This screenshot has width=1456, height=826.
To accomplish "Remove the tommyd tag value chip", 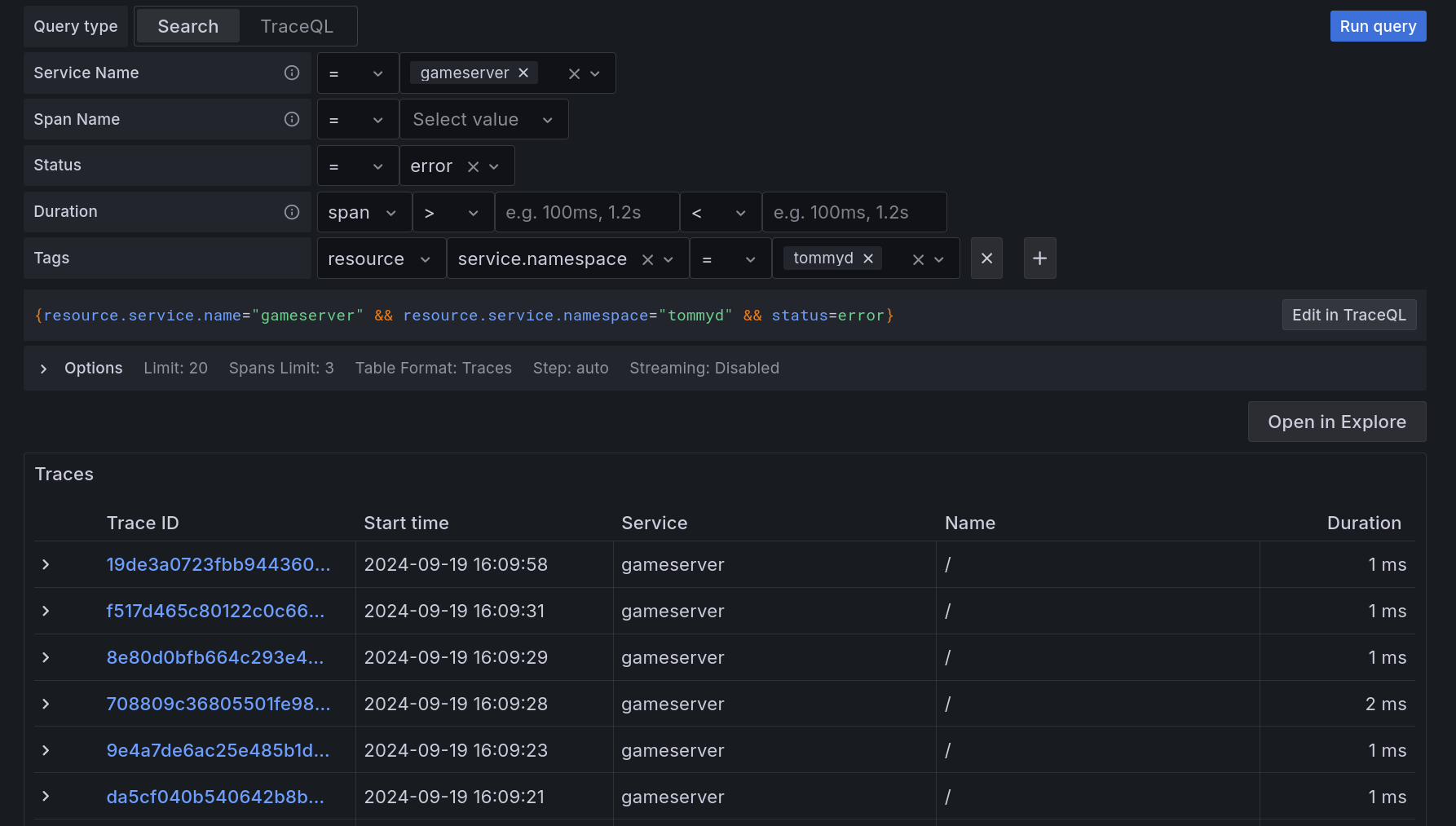I will click(x=868, y=258).
